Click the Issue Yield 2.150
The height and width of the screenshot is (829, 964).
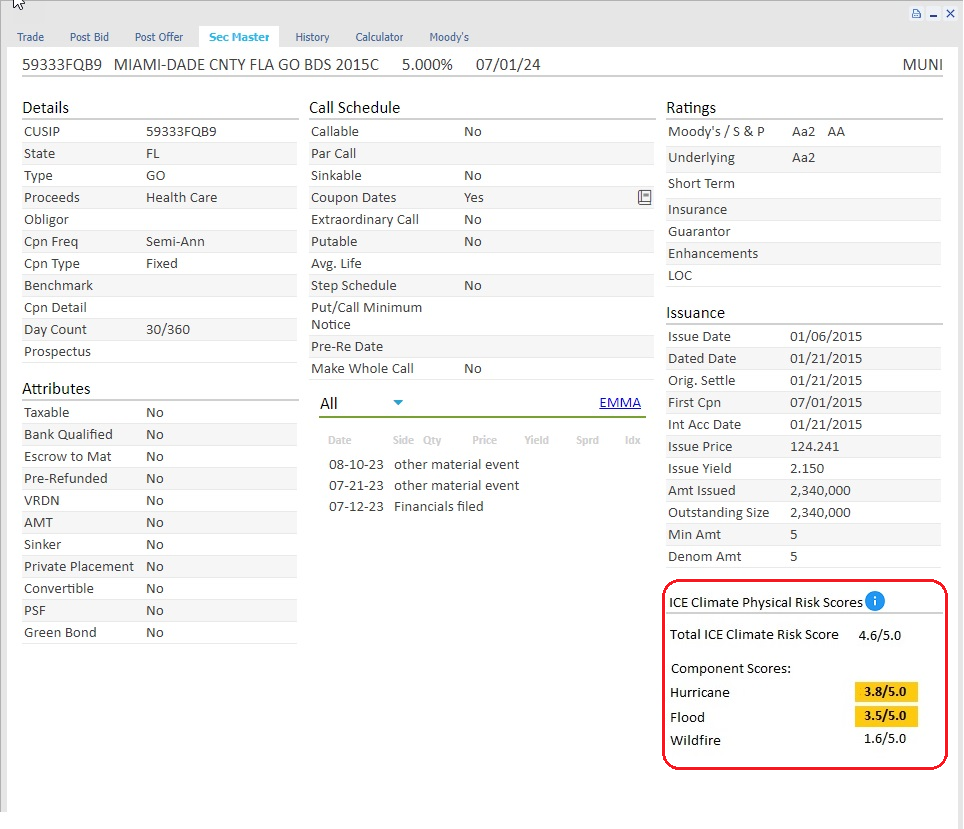pyautogui.click(x=807, y=469)
